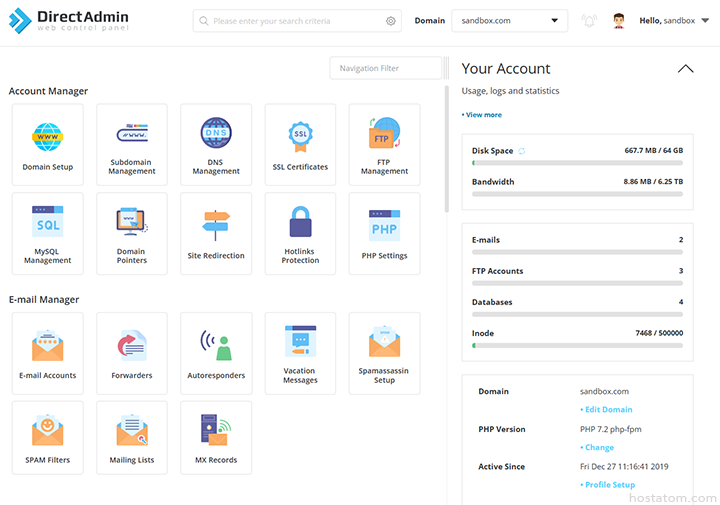Click the Disk Space usage bar

click(x=577, y=163)
